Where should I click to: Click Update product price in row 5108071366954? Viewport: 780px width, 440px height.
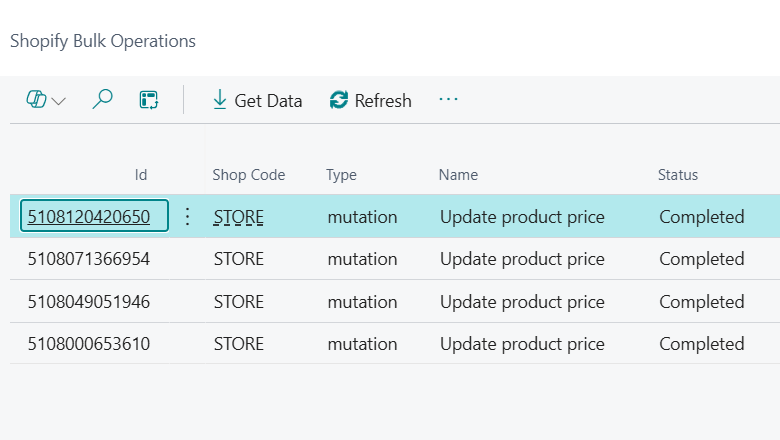point(522,260)
